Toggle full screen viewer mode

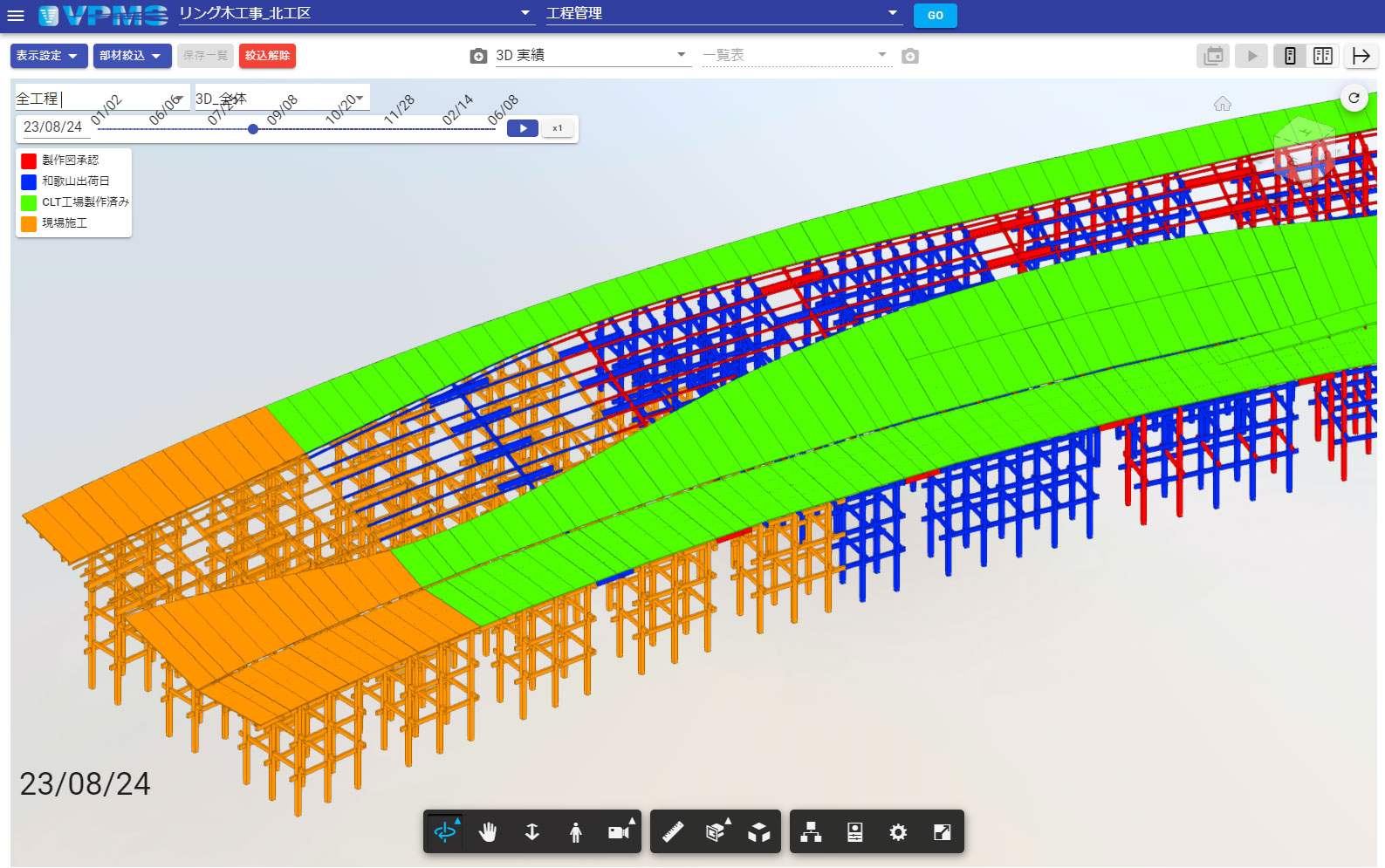pyautogui.click(x=942, y=832)
